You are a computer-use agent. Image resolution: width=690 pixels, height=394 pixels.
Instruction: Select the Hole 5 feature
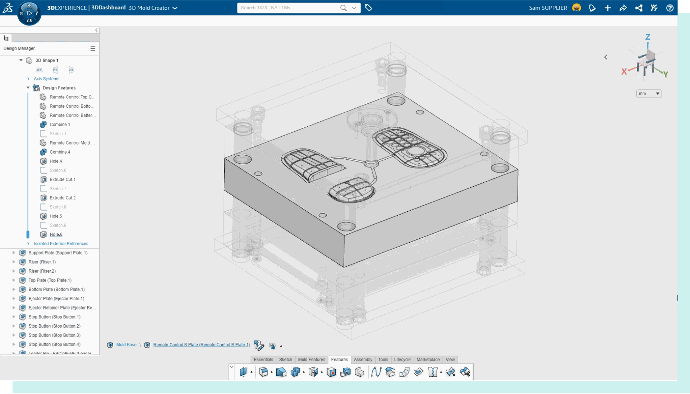[56, 216]
